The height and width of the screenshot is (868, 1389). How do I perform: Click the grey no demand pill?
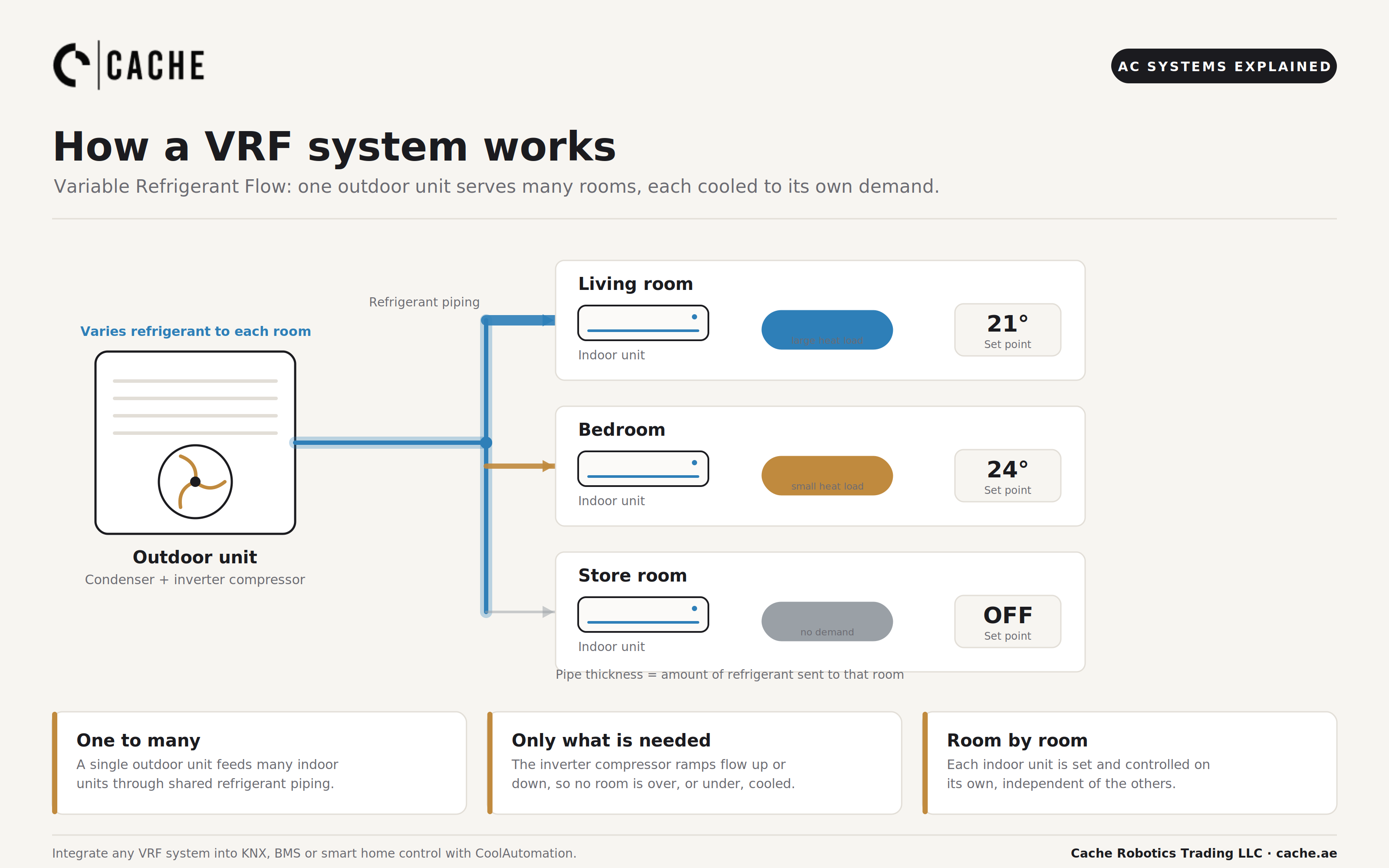point(827,622)
